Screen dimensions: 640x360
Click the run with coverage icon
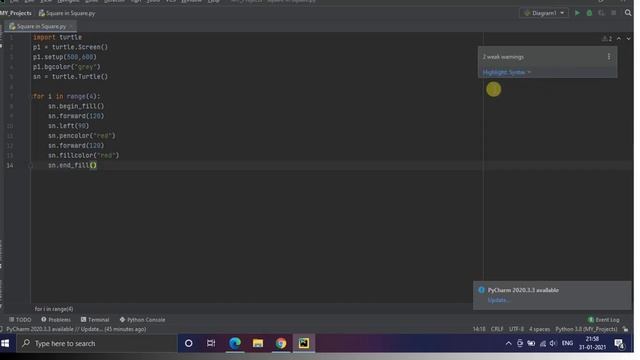[601, 13]
